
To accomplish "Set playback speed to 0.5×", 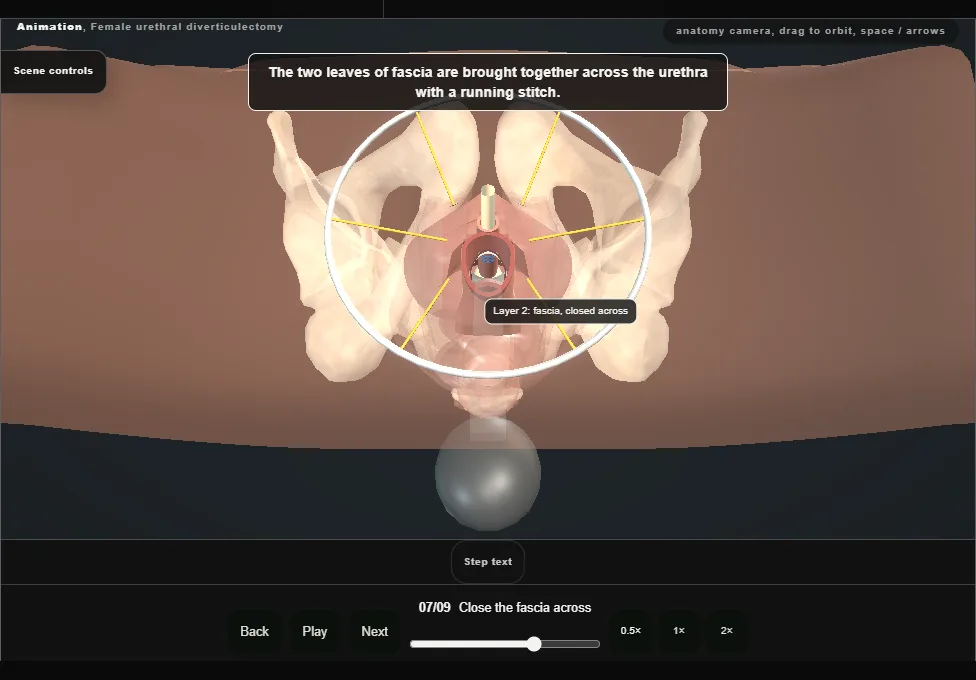I will pyautogui.click(x=631, y=631).
